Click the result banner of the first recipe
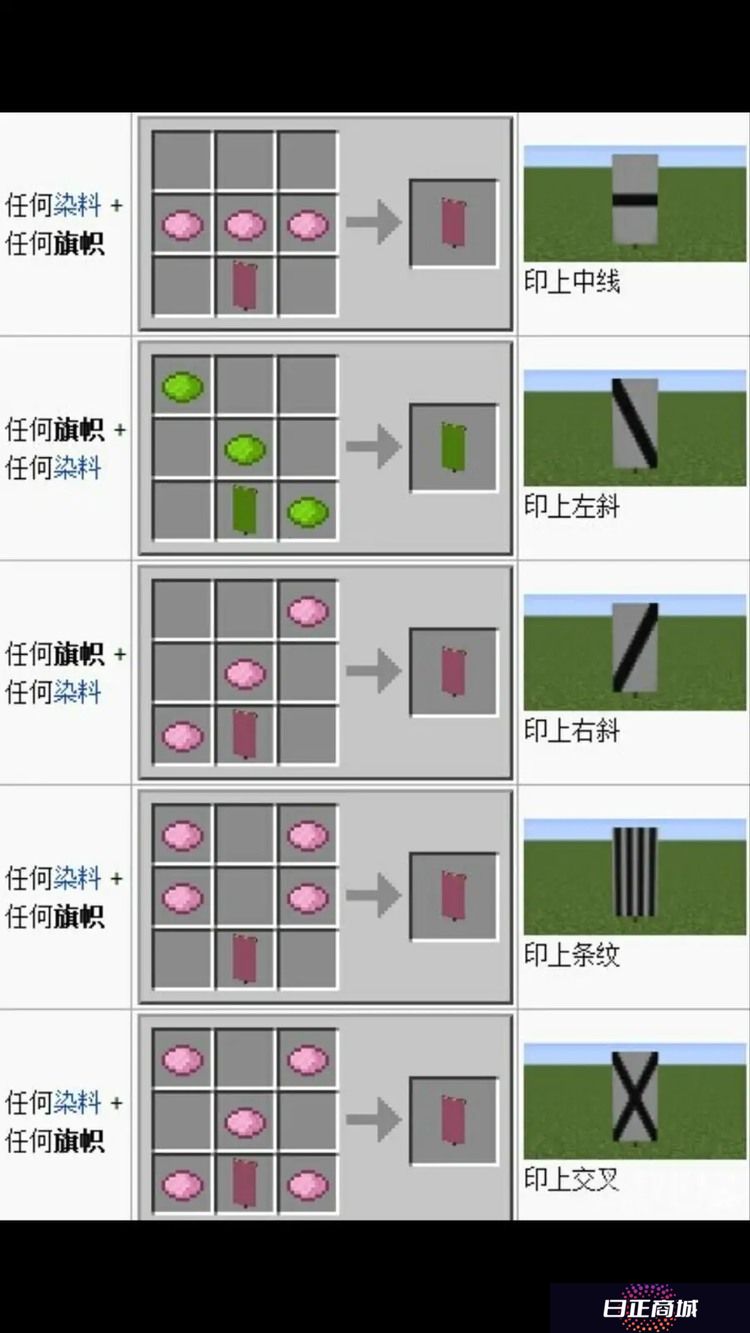The width and height of the screenshot is (750, 1333). 453,222
